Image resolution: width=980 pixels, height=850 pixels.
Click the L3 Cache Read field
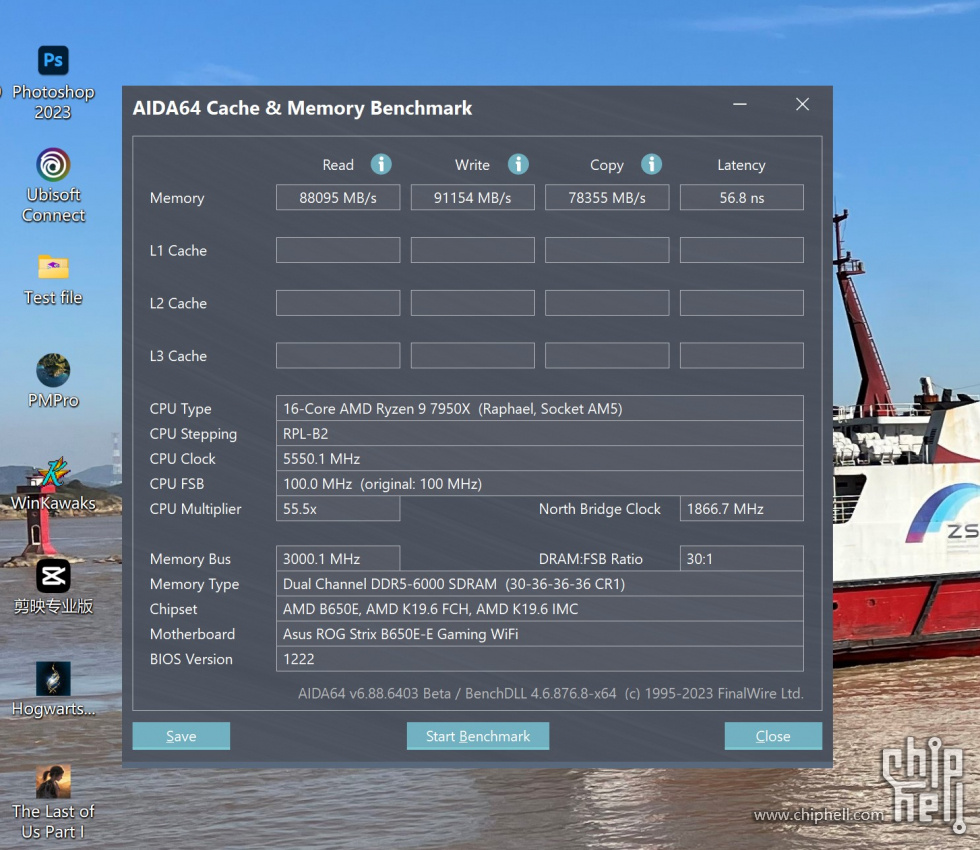[338, 356]
